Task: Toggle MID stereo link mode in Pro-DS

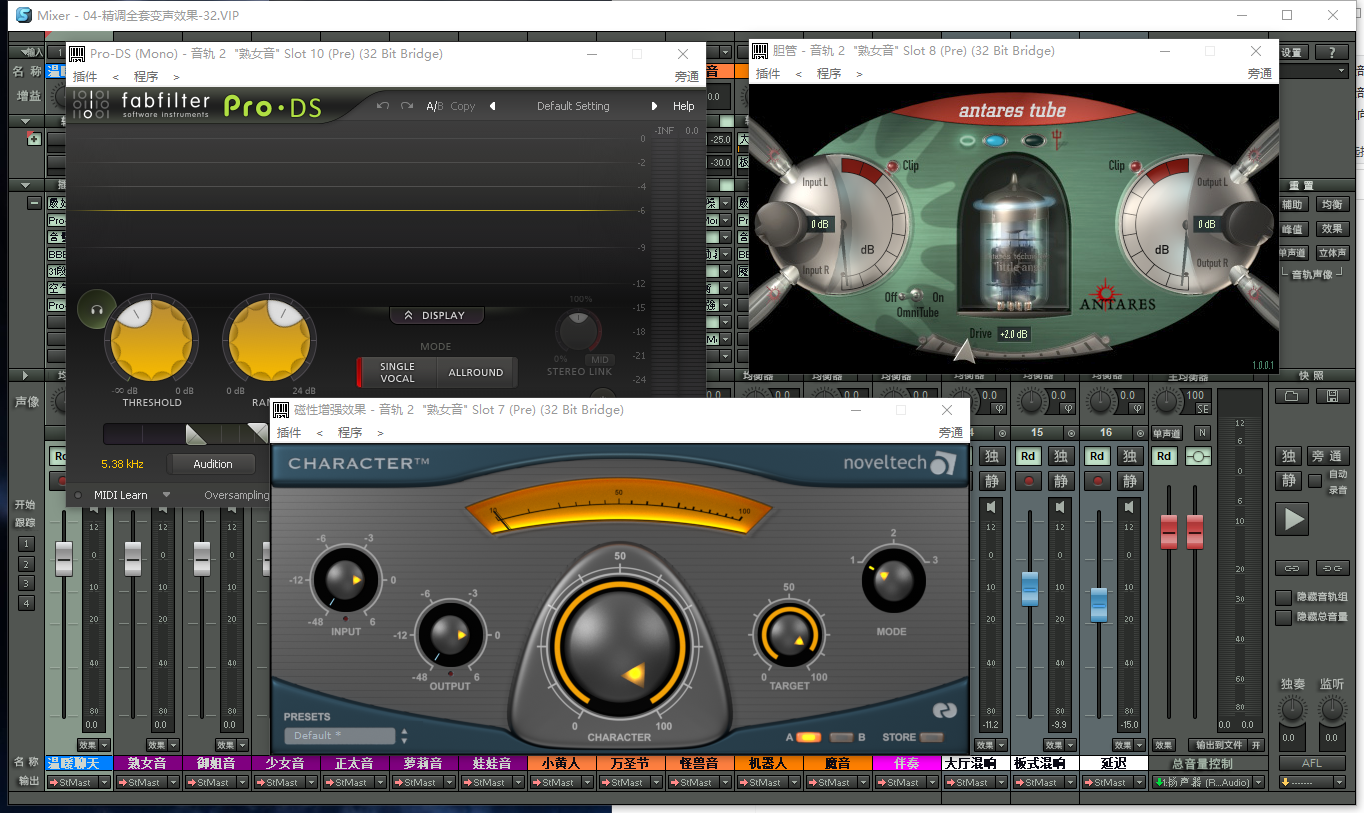Action: 599,360
